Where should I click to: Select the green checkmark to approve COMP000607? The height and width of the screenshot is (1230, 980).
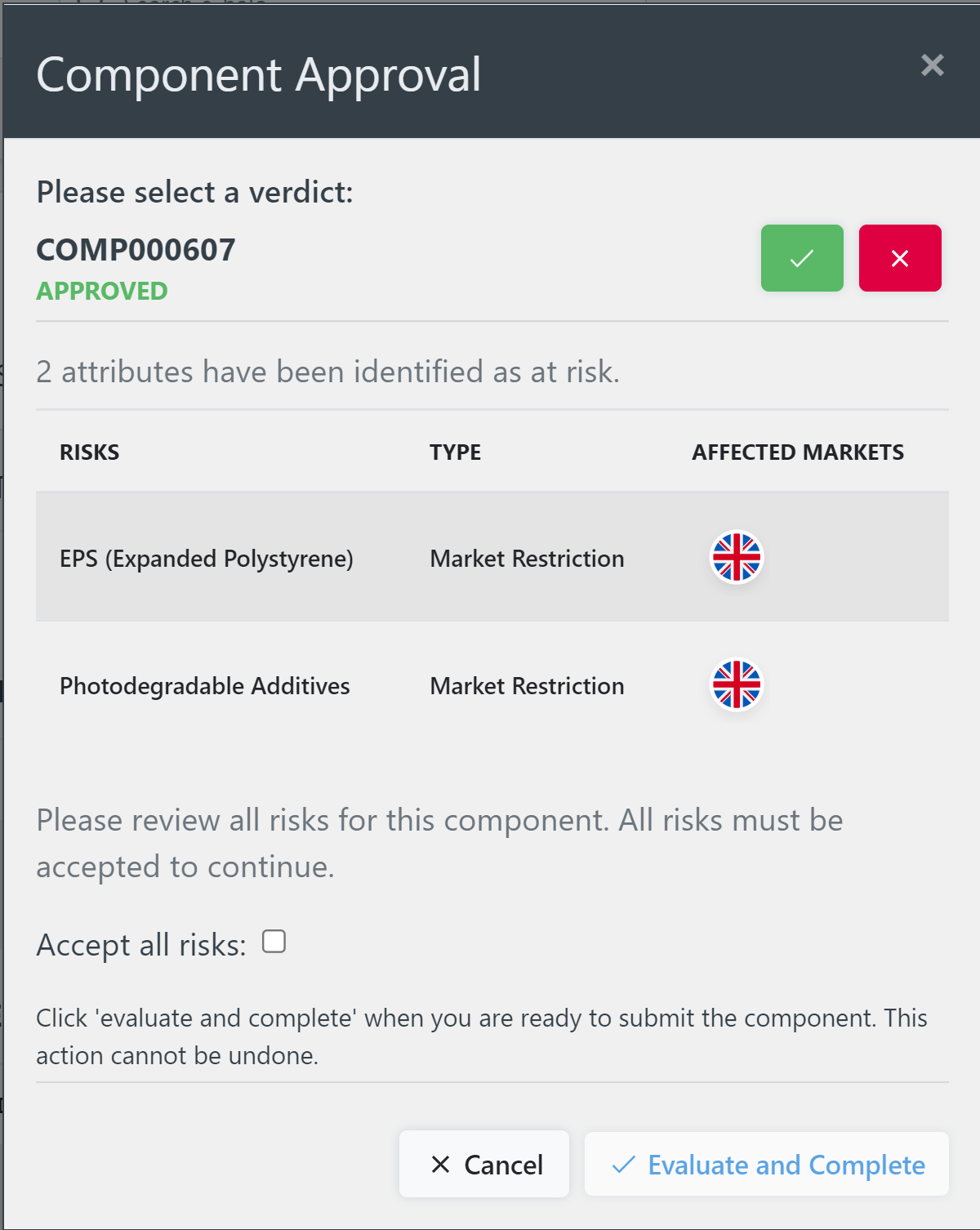point(801,257)
